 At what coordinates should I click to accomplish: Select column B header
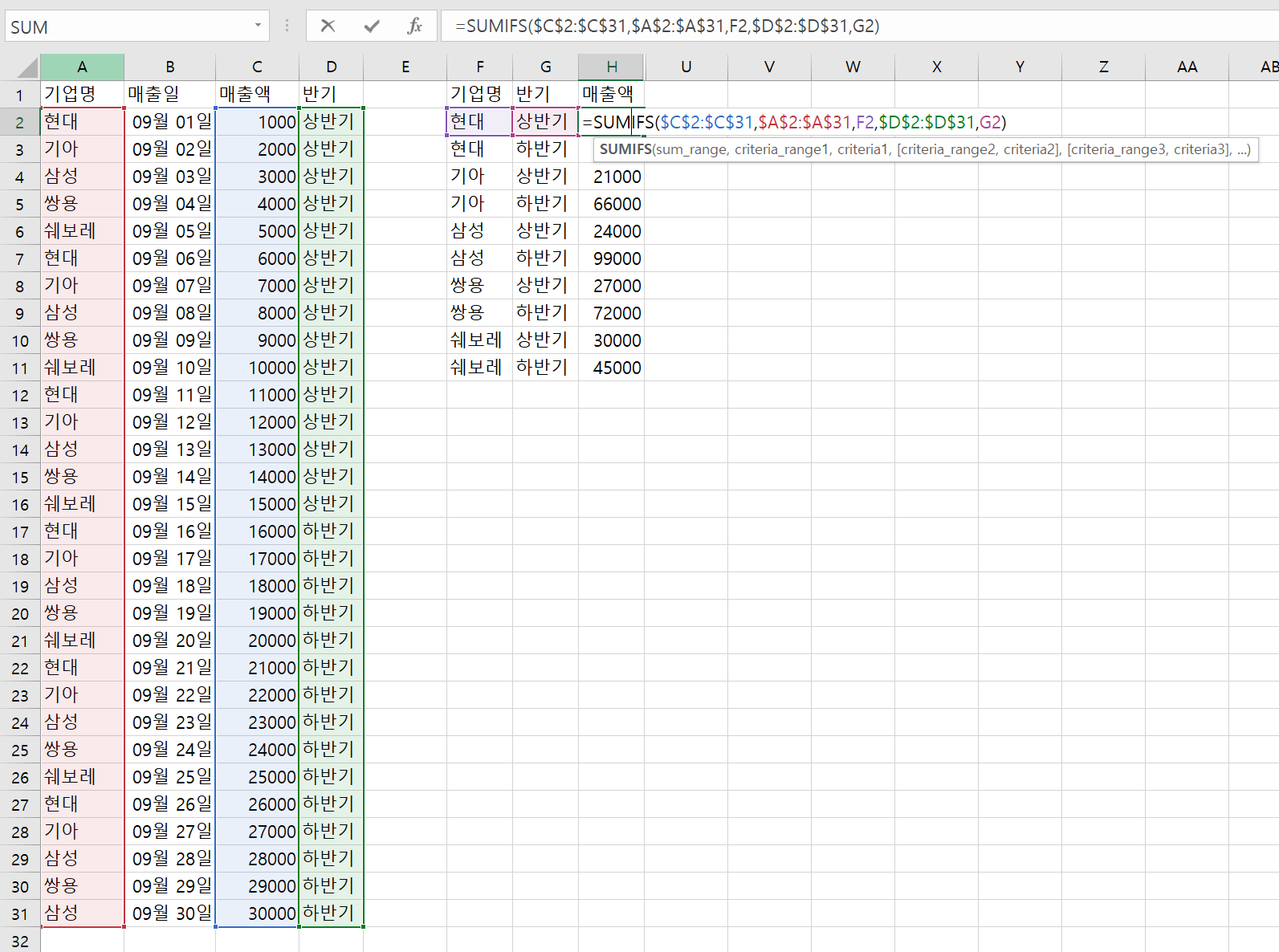170,67
